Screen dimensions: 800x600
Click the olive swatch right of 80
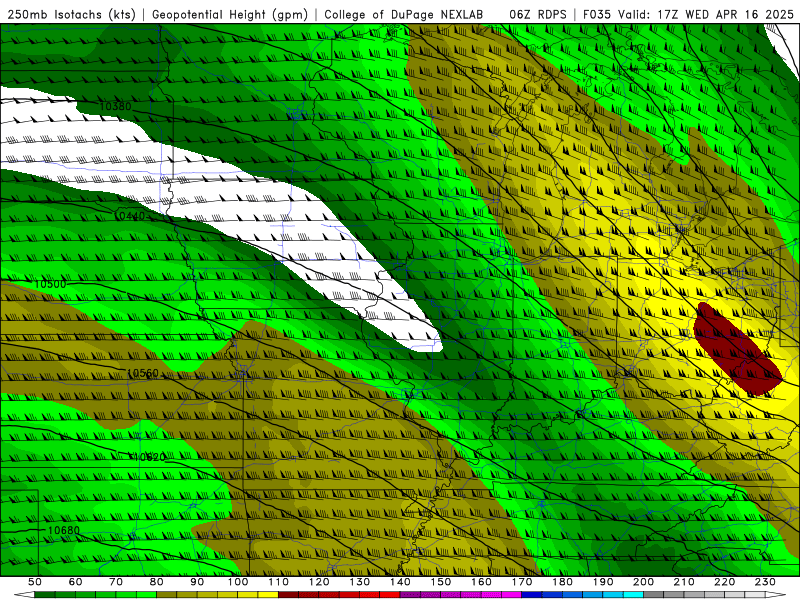[166, 595]
